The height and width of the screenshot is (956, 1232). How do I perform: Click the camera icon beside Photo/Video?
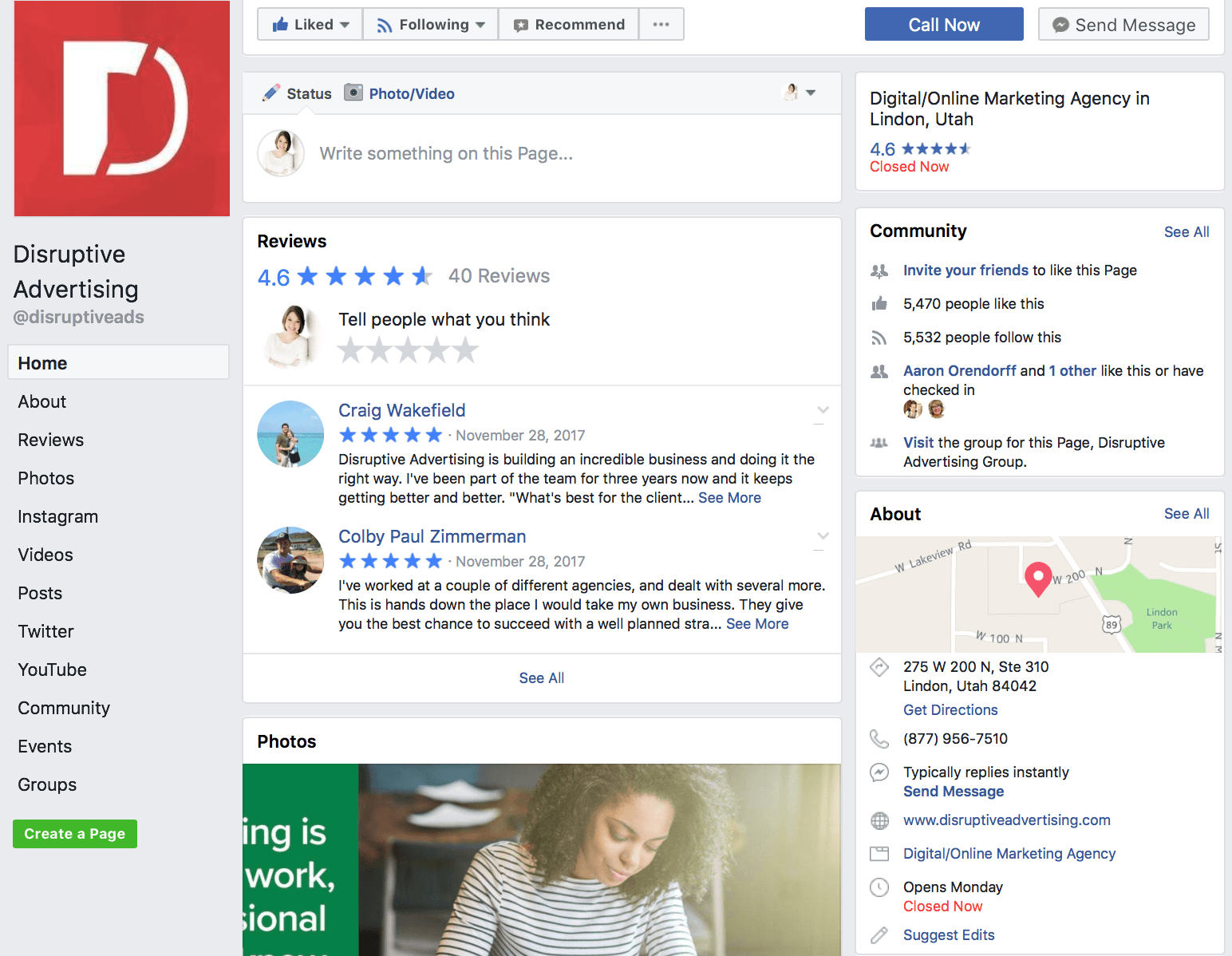point(353,93)
